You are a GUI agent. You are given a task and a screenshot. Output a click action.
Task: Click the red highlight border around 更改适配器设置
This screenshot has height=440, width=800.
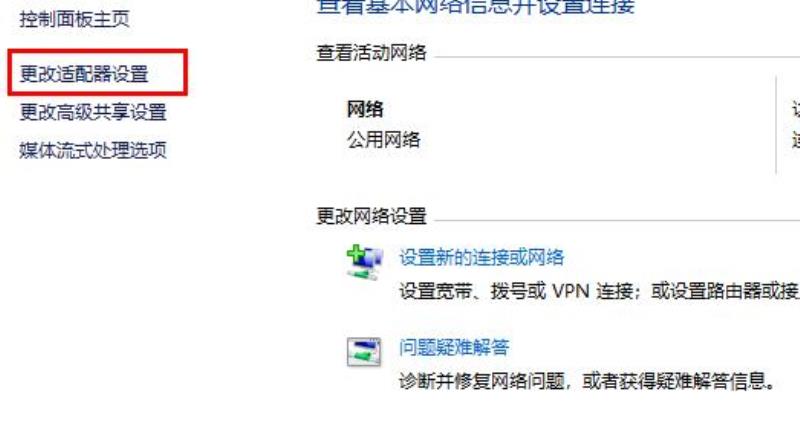tap(97, 52)
